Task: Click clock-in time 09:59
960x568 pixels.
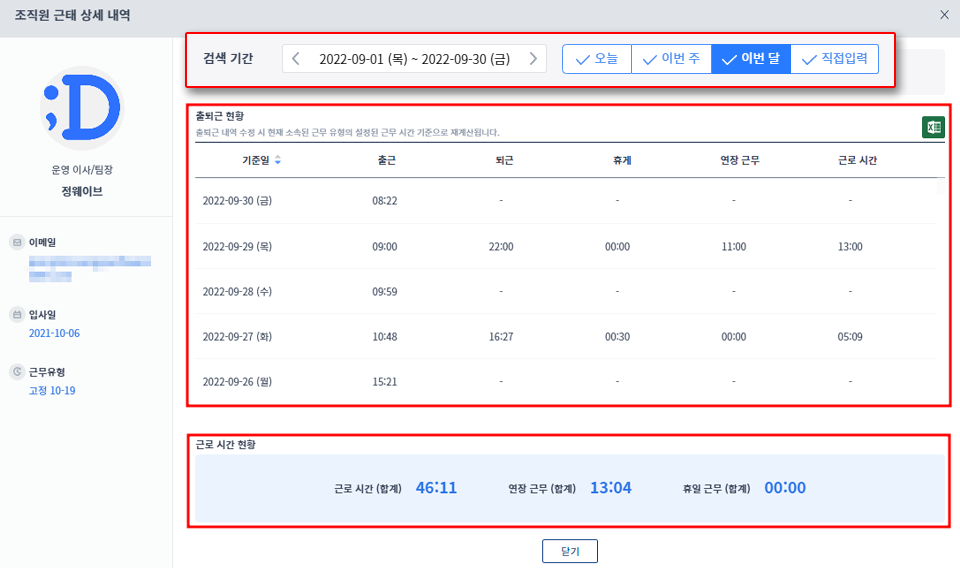Action: [x=384, y=291]
